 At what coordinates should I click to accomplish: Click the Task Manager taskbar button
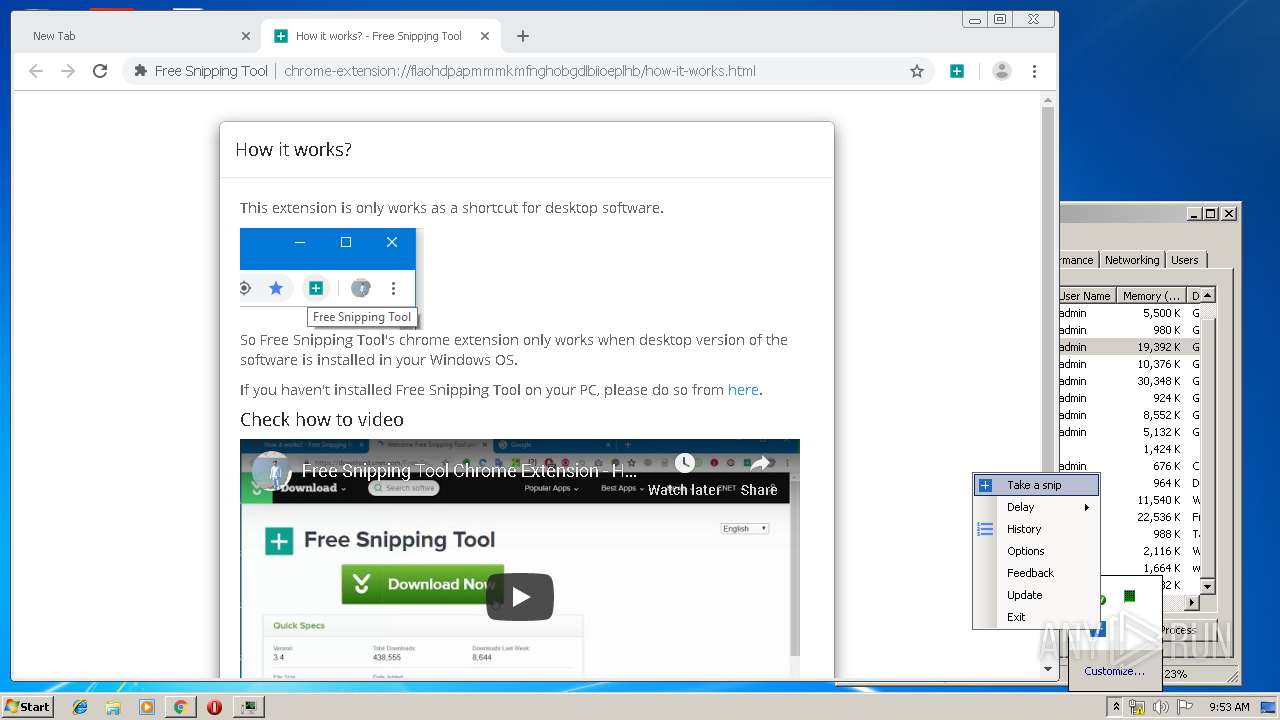248,707
